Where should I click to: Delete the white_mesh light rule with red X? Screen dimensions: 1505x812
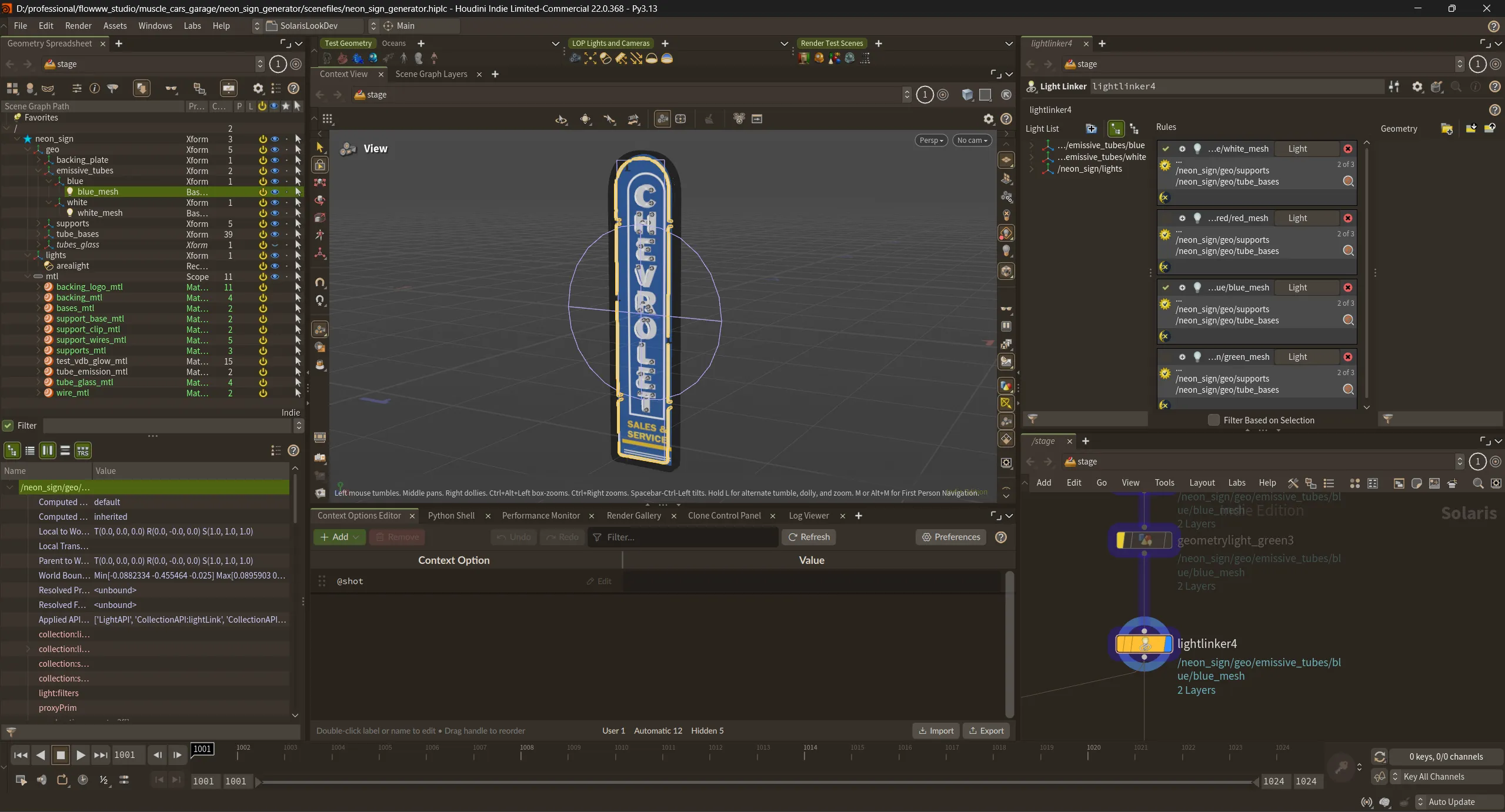pyautogui.click(x=1347, y=149)
